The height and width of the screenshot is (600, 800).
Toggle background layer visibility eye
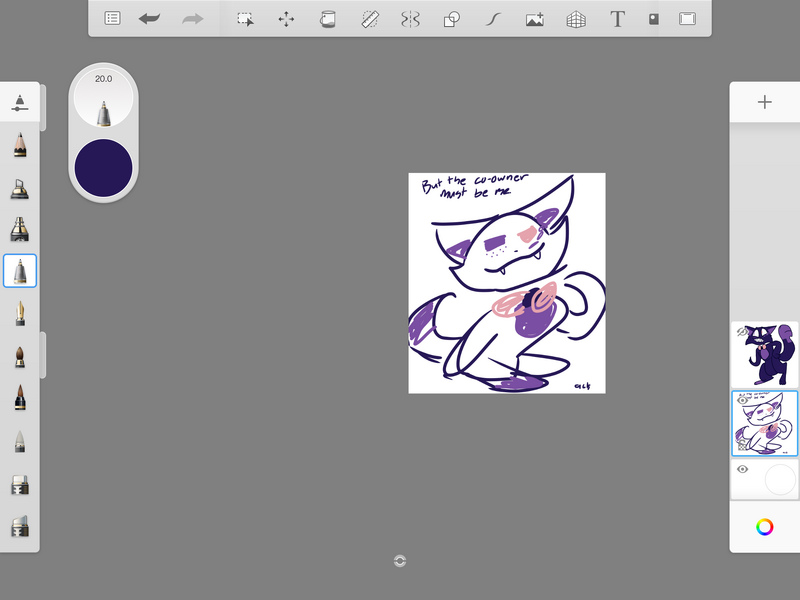[743, 469]
